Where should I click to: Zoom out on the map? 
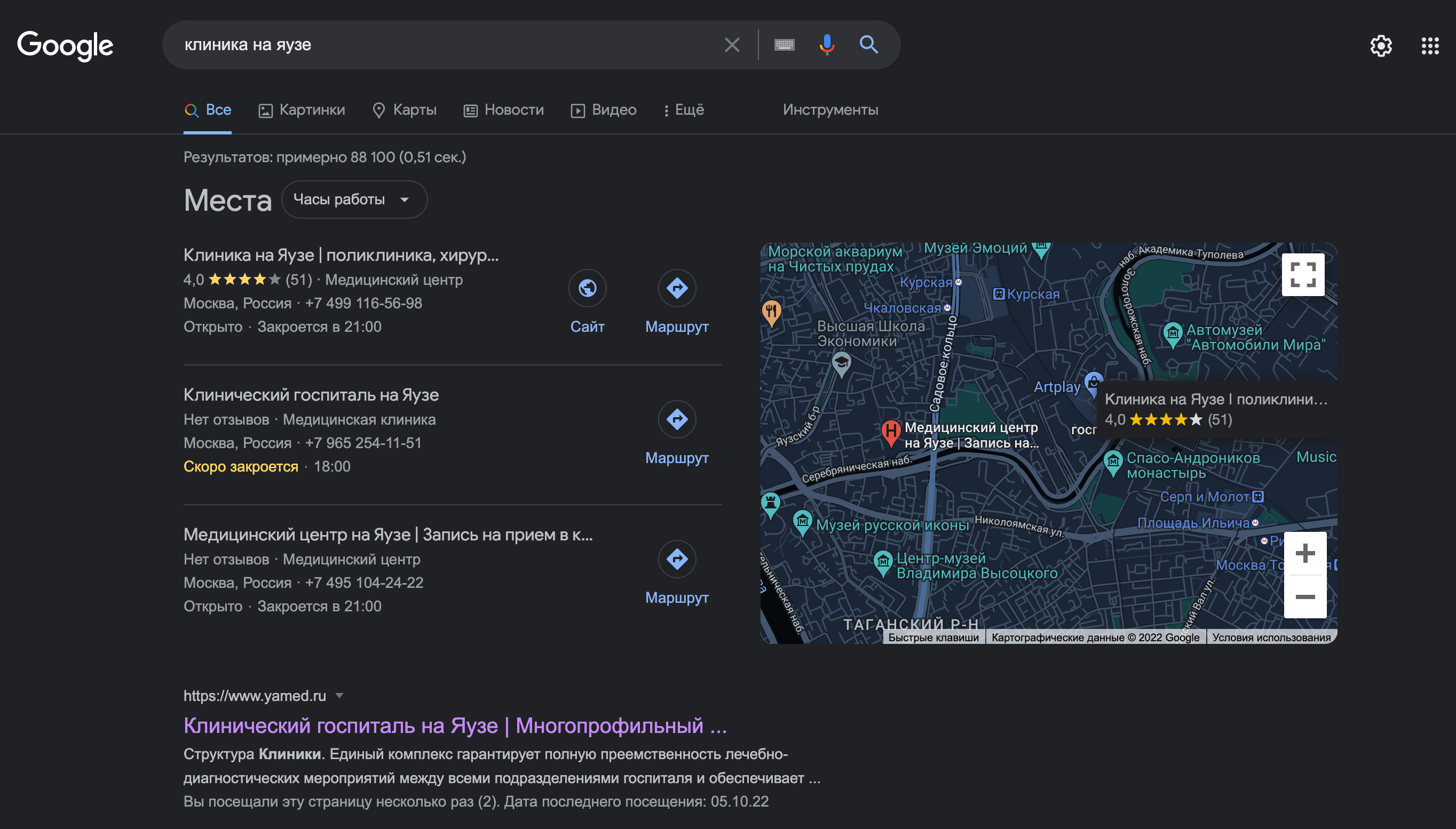[1305, 597]
